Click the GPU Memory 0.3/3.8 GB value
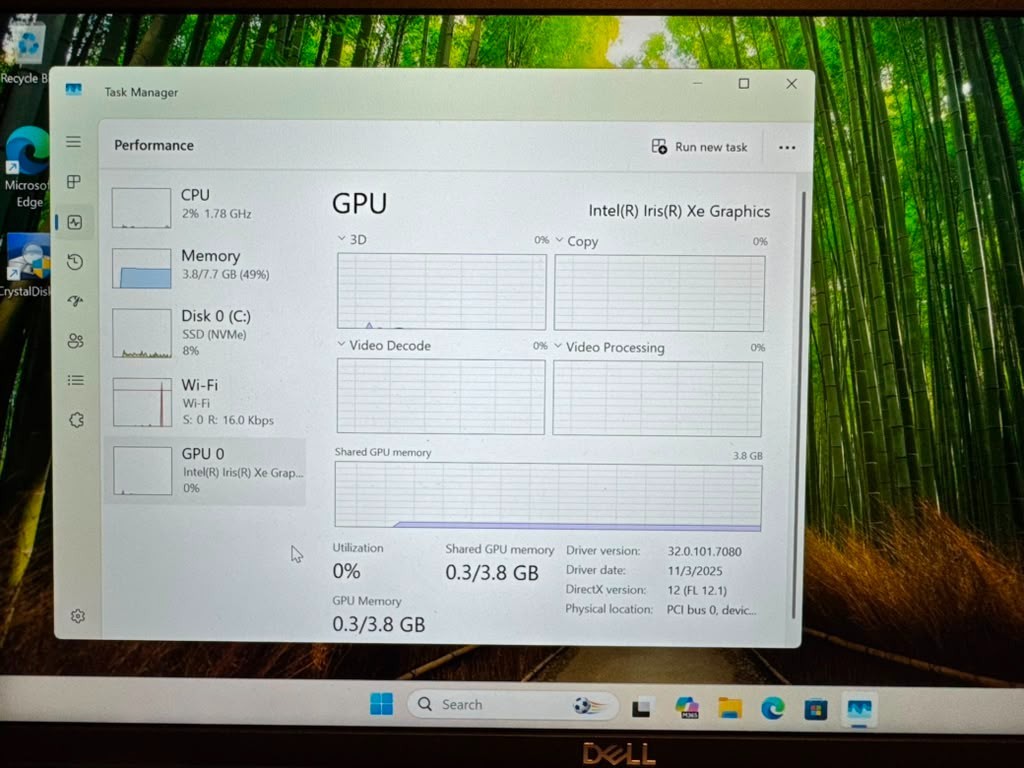The width and height of the screenshot is (1024, 768). click(378, 624)
